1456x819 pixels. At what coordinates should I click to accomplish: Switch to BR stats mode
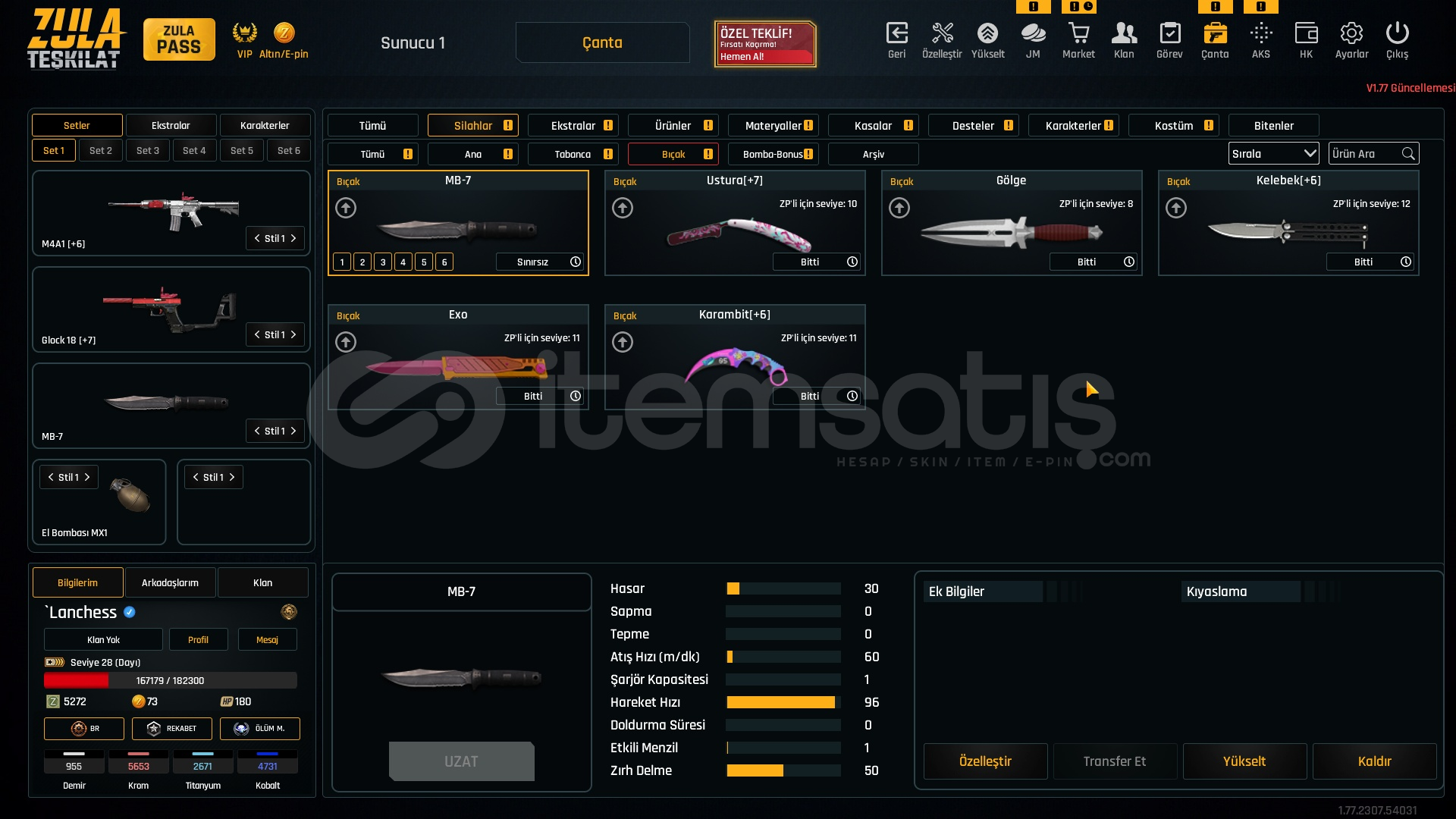84,729
